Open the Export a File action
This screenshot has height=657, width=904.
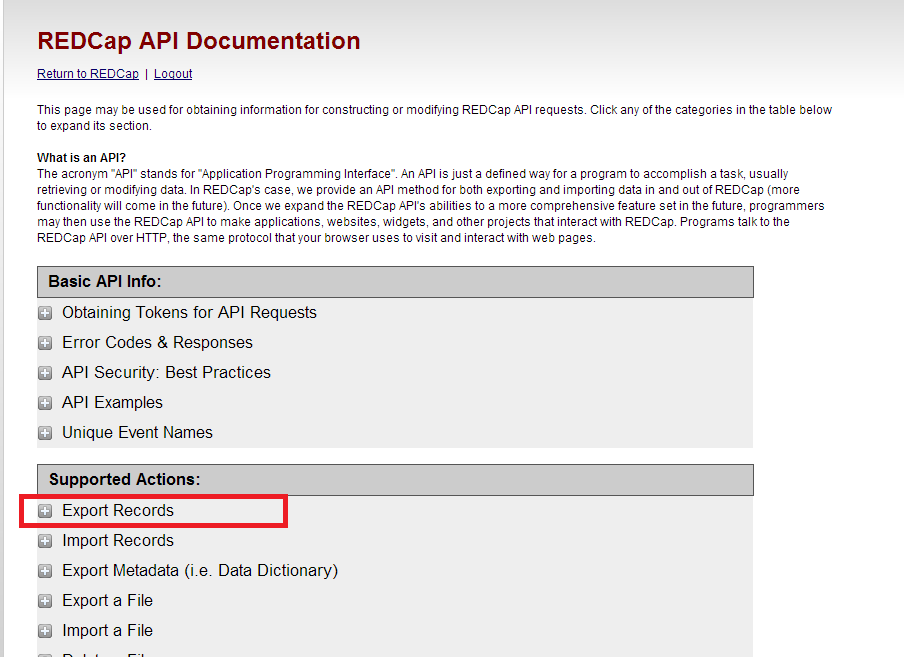[x=107, y=601]
